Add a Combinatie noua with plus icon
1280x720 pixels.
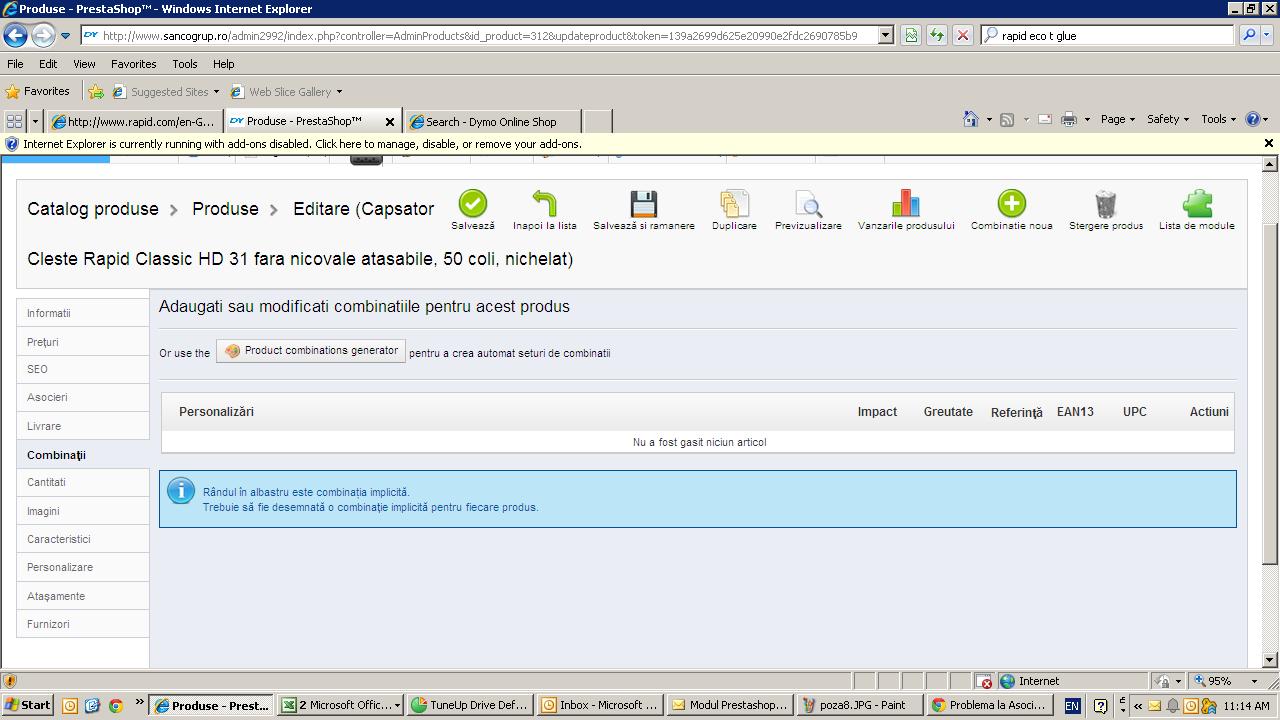pos(1011,204)
